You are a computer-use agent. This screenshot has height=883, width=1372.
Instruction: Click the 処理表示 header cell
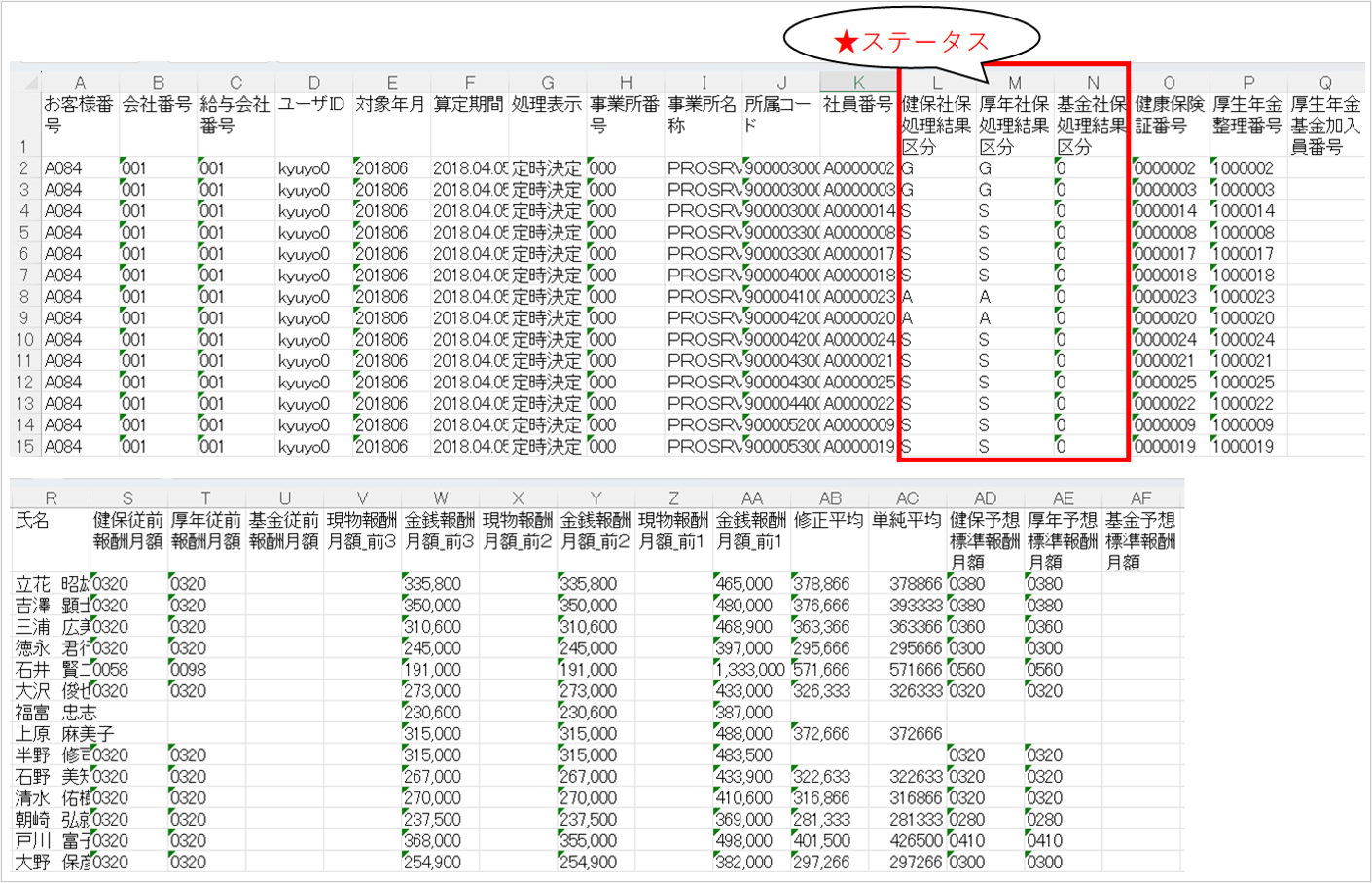(547, 126)
